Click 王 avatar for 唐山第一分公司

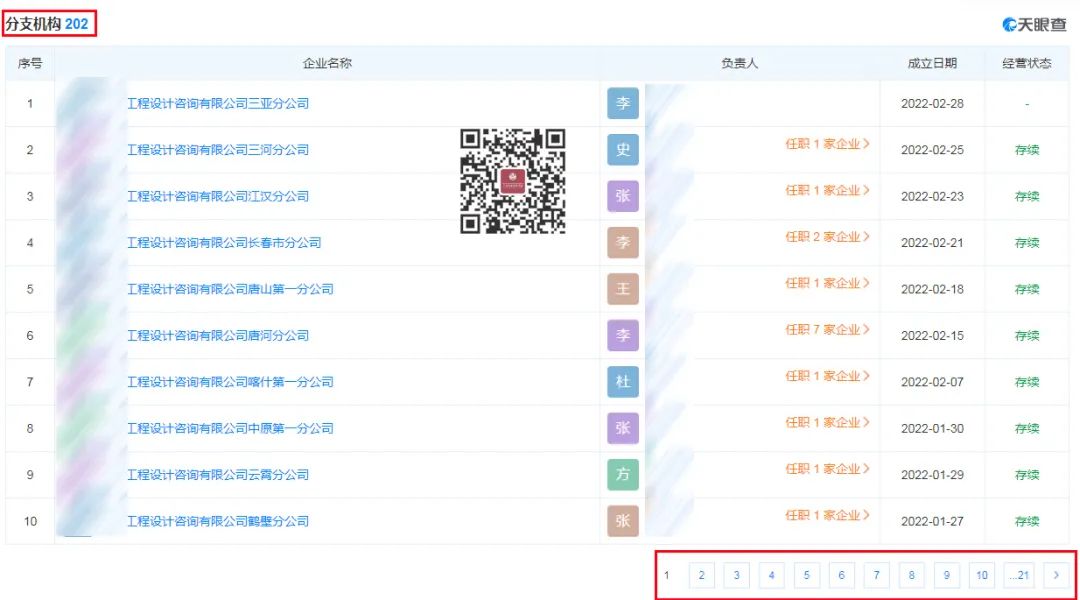click(x=622, y=289)
